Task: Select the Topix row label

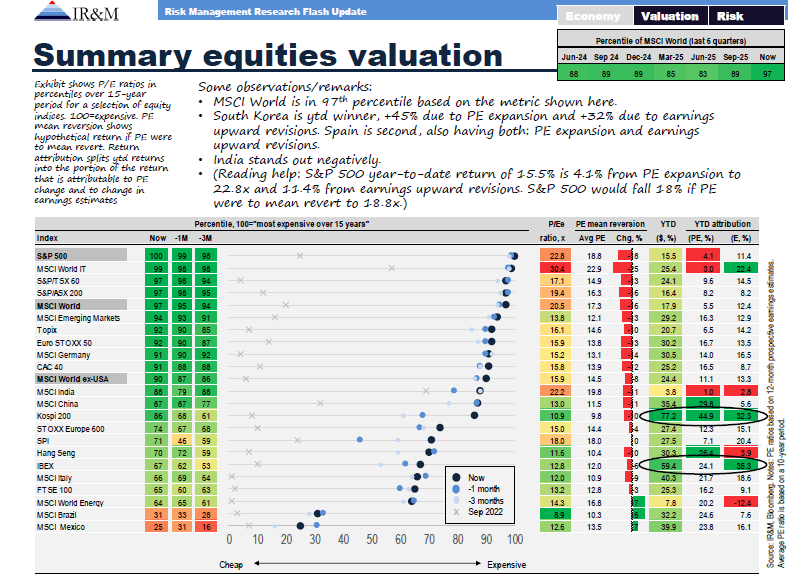Action: point(47,330)
